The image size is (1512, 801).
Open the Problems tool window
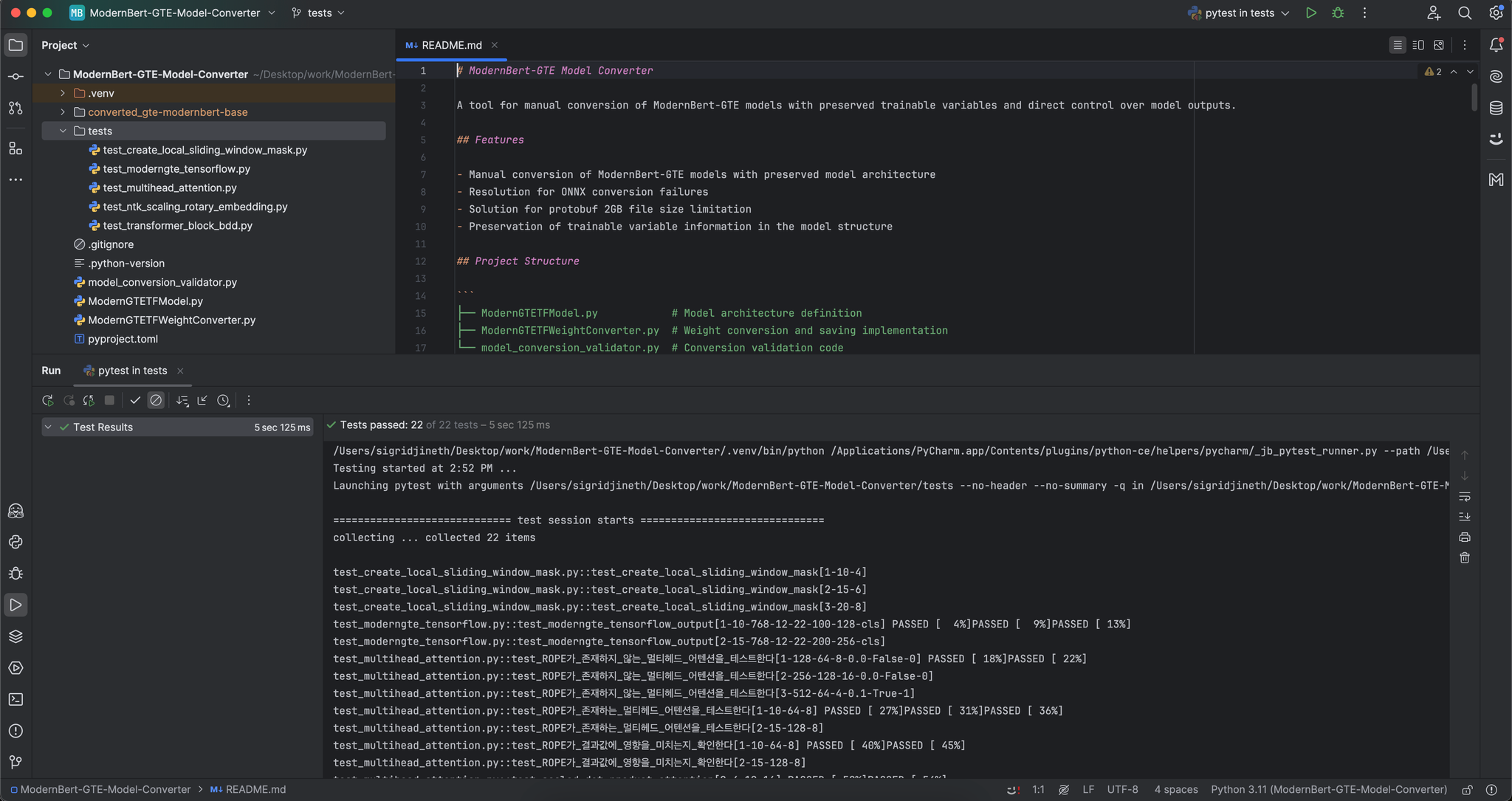click(x=16, y=731)
